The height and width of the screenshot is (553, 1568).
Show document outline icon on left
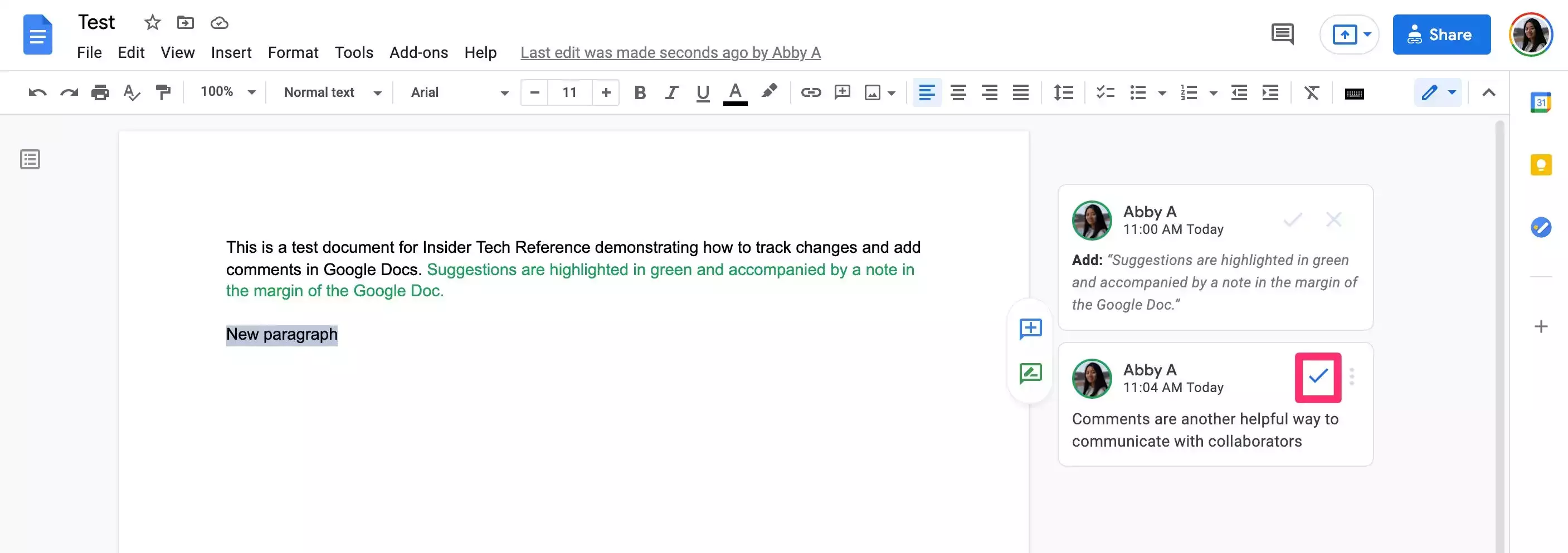[30, 159]
